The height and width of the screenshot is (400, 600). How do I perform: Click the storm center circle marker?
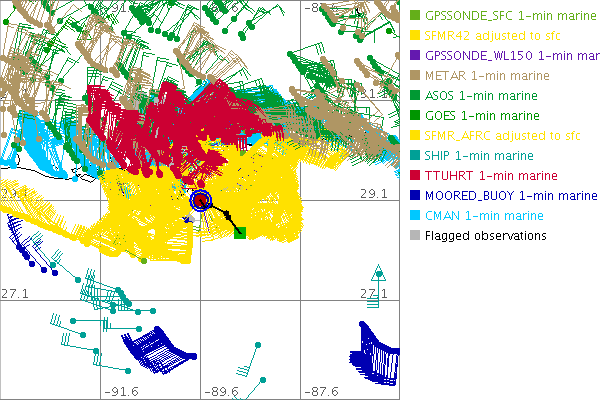click(x=200, y=201)
